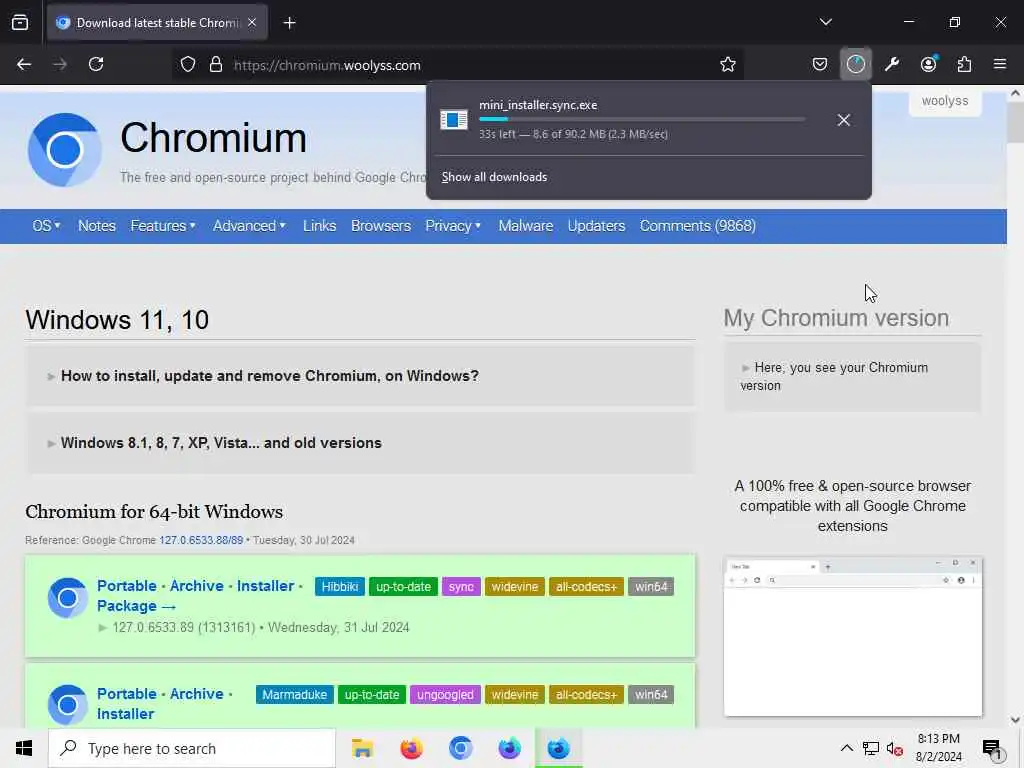Image resolution: width=1024 pixels, height=768 pixels.
Task: Click the Hibbiki tag
Action: [x=340, y=586]
